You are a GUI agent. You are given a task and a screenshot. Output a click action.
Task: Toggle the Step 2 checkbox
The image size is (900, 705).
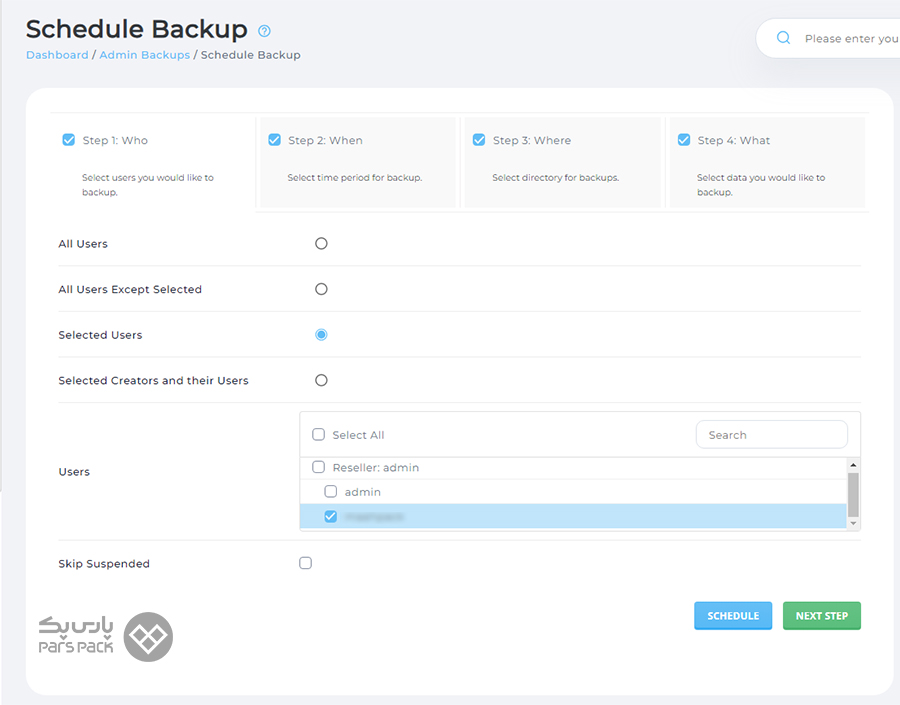274,140
